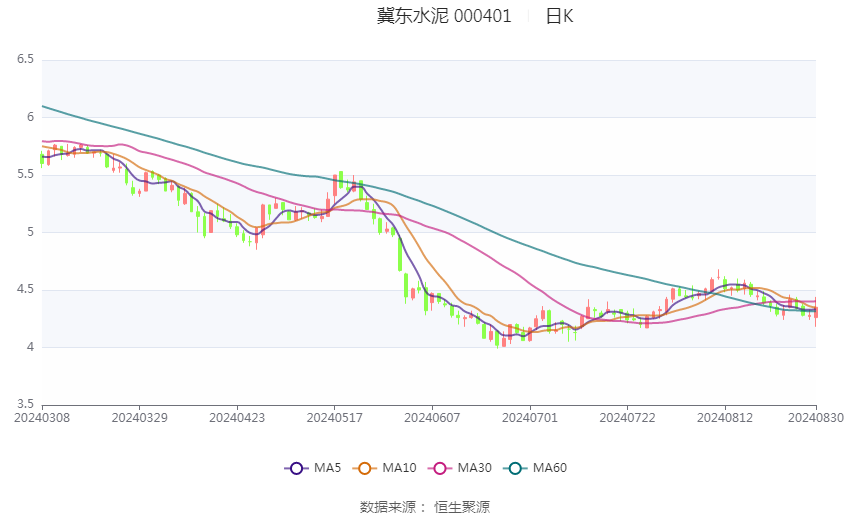Click the 4.5 price axis label
This screenshot has height=517, width=850.
pos(25,289)
